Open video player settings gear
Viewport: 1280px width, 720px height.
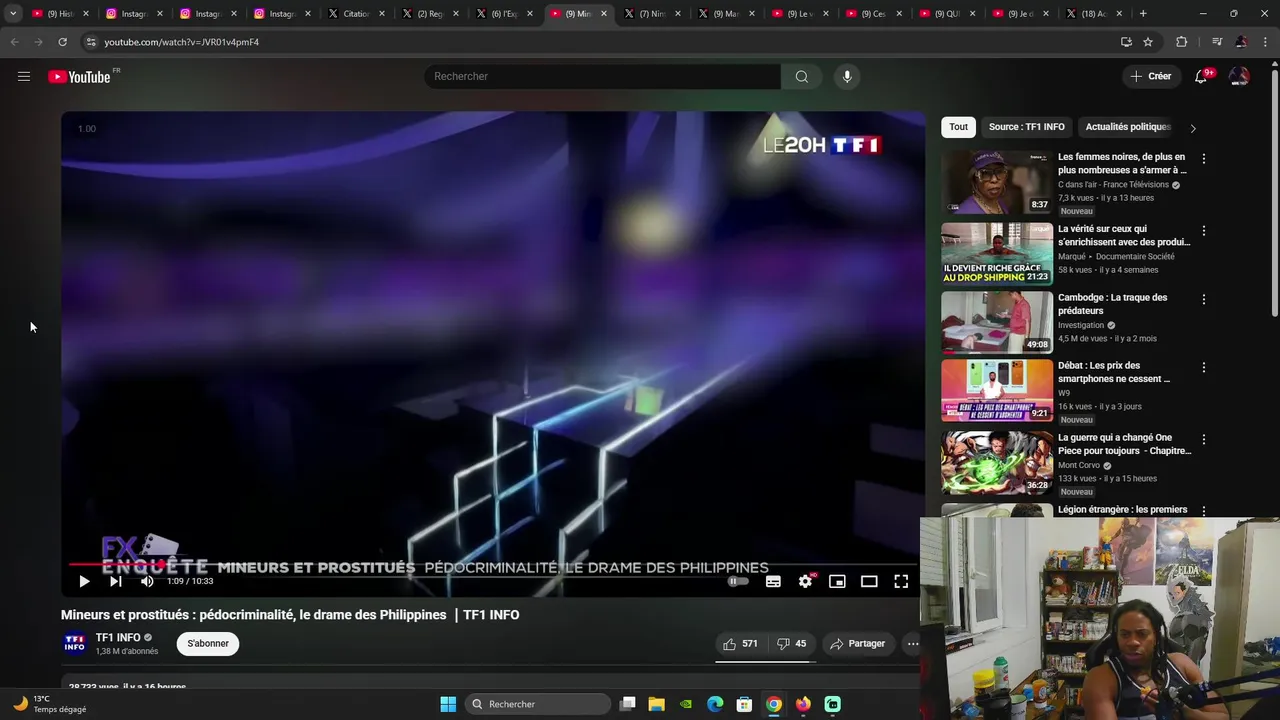(x=805, y=581)
